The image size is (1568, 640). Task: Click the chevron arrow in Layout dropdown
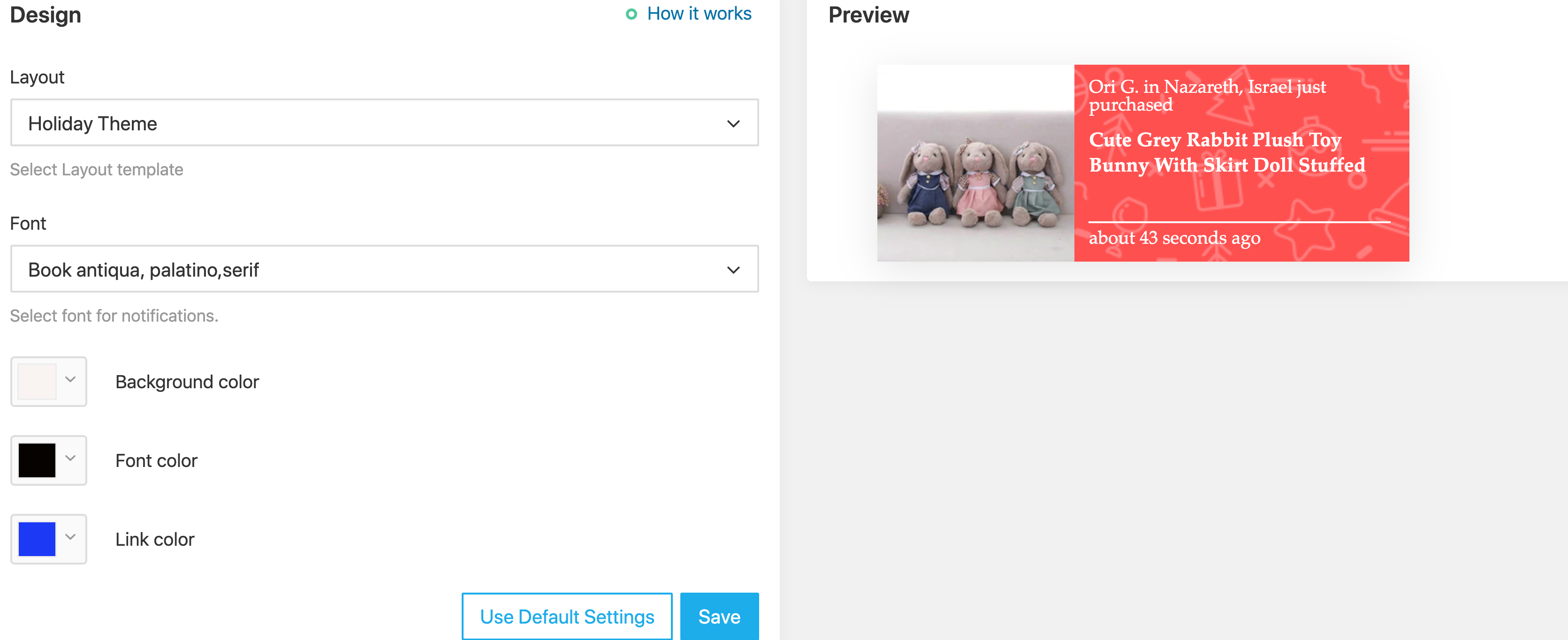coord(733,123)
